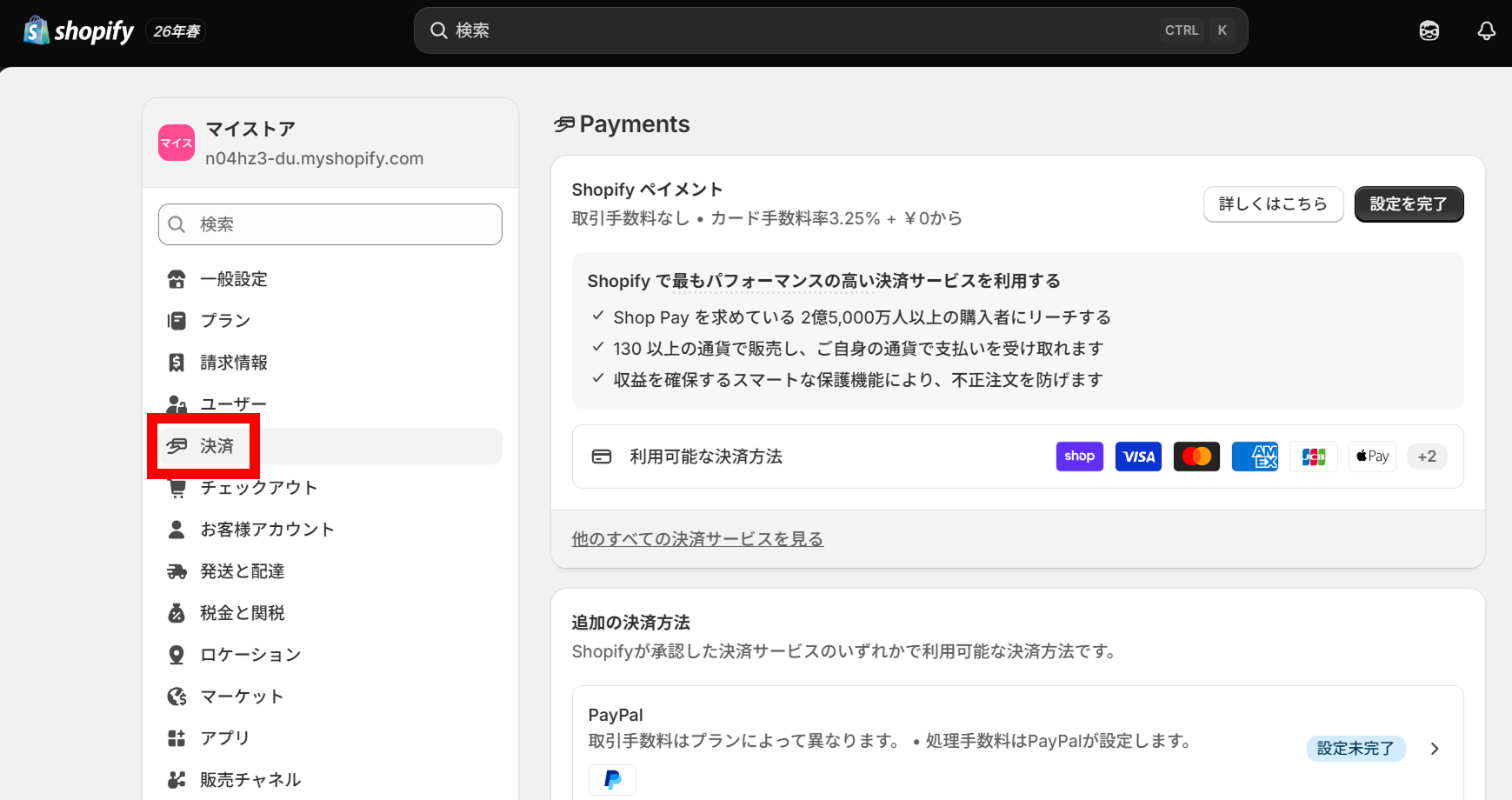Open the 26年春 edition badge
1512x800 pixels.
tap(177, 31)
